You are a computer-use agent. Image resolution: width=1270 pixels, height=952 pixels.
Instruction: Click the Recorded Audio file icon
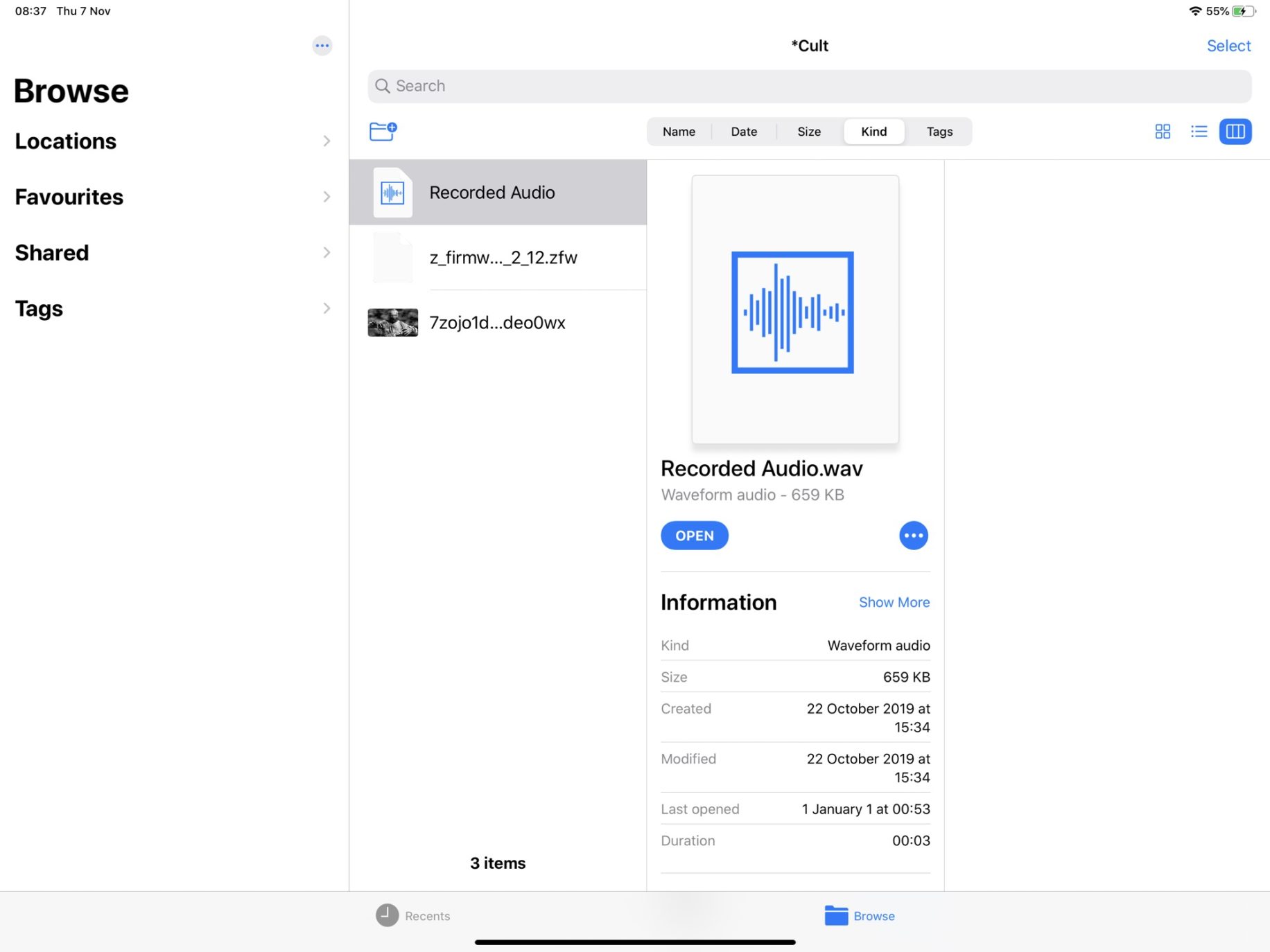pos(392,193)
